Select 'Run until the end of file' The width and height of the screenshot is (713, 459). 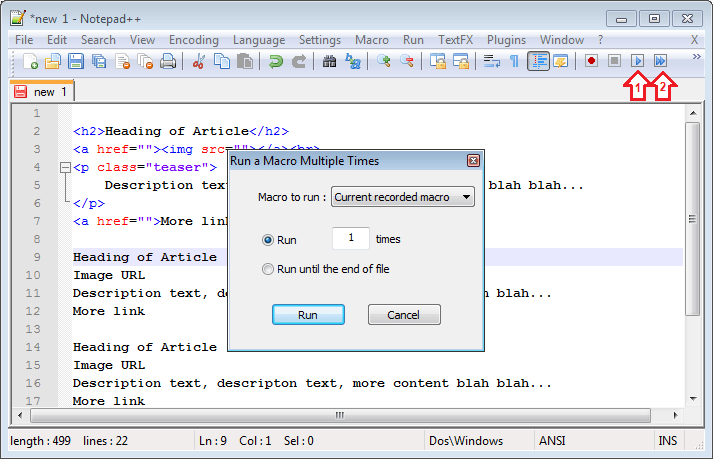(267, 269)
